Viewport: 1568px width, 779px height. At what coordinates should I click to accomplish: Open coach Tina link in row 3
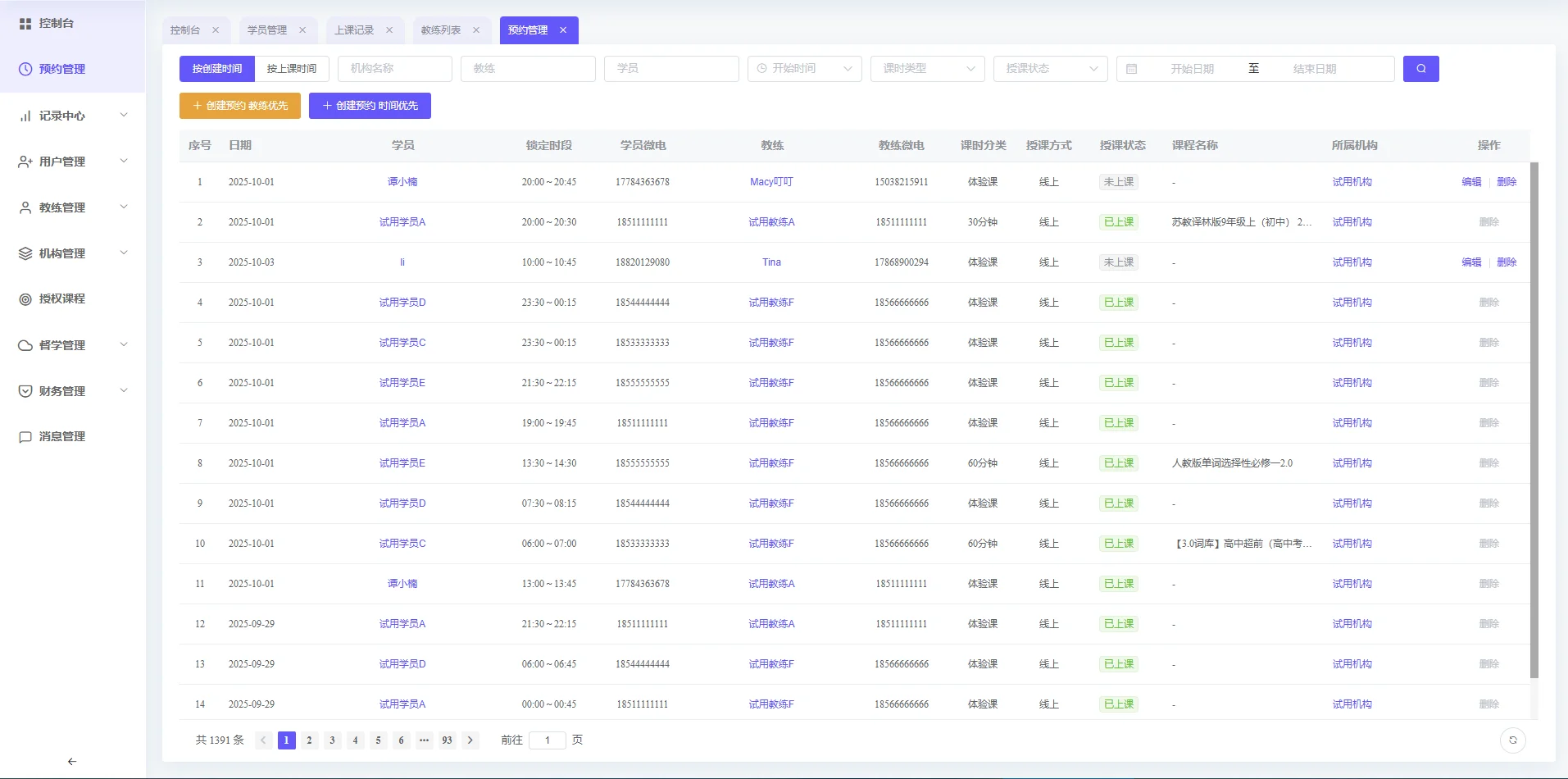pos(771,262)
